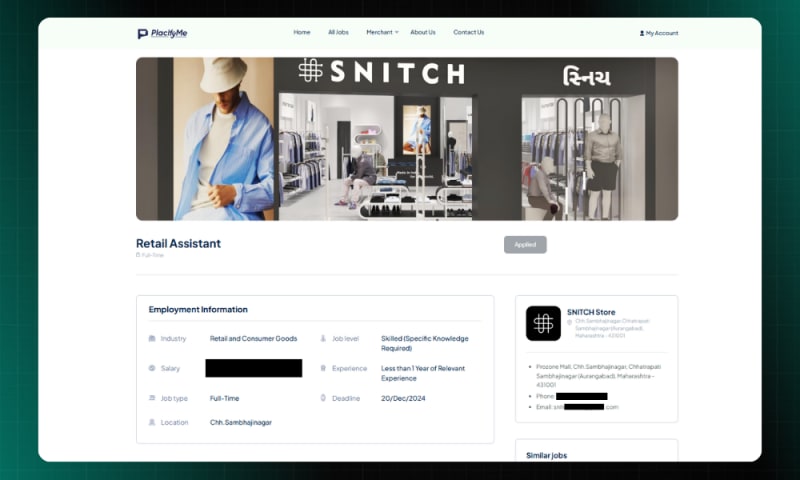Click the Less than 1 Year experience value
Viewport: 800px width, 480px height.
point(423,373)
